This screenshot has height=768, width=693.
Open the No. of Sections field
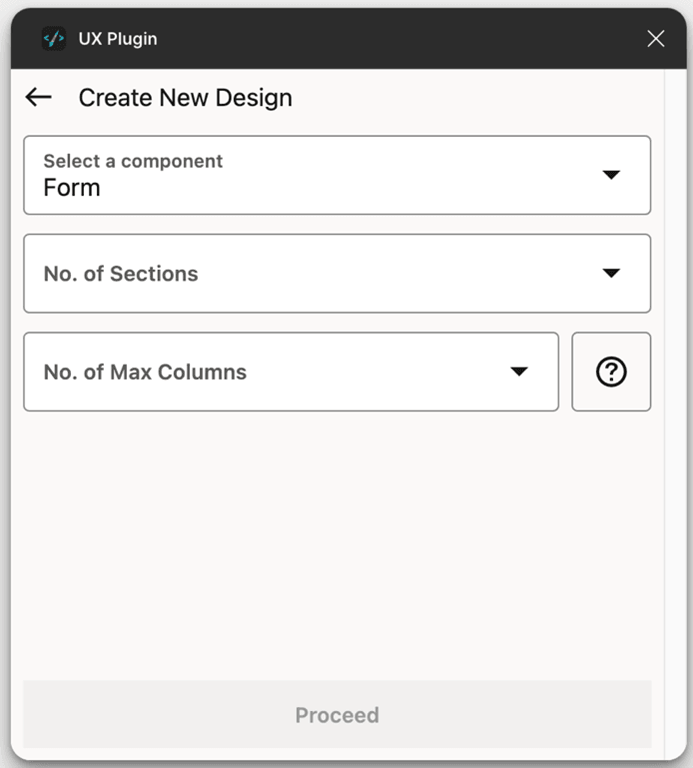click(x=121, y=274)
